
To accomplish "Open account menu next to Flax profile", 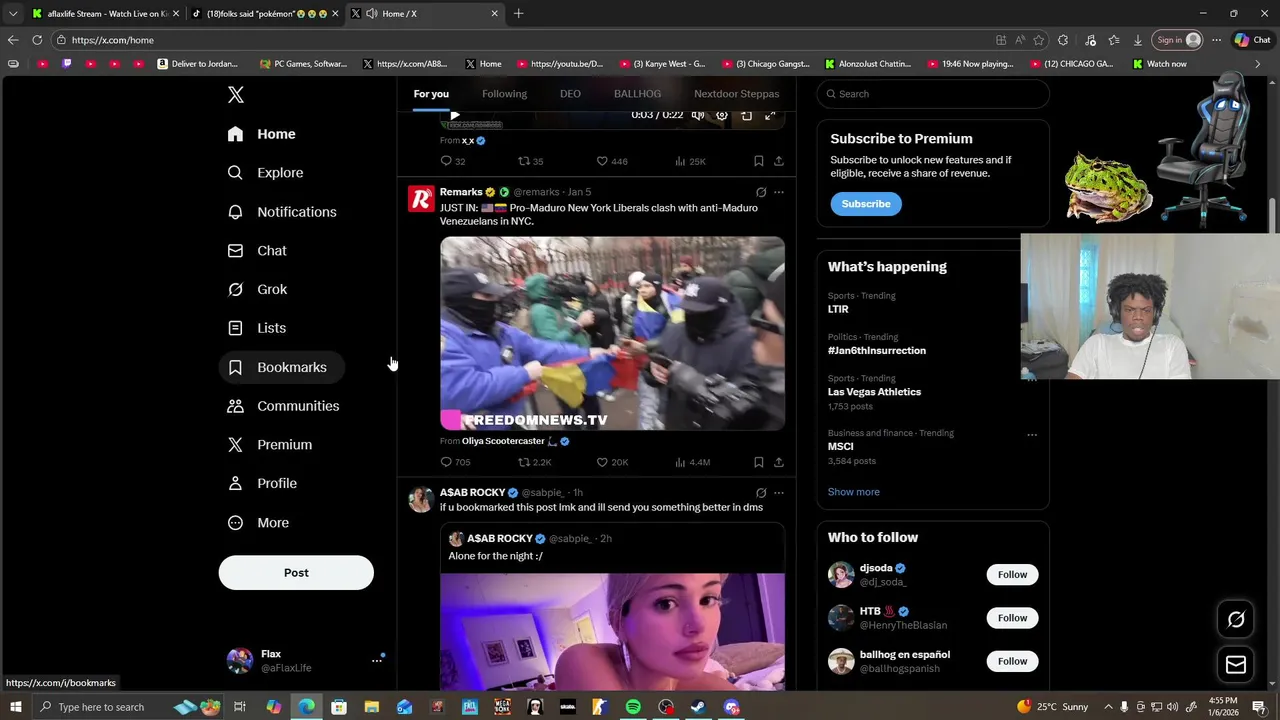I will pyautogui.click(x=377, y=660).
